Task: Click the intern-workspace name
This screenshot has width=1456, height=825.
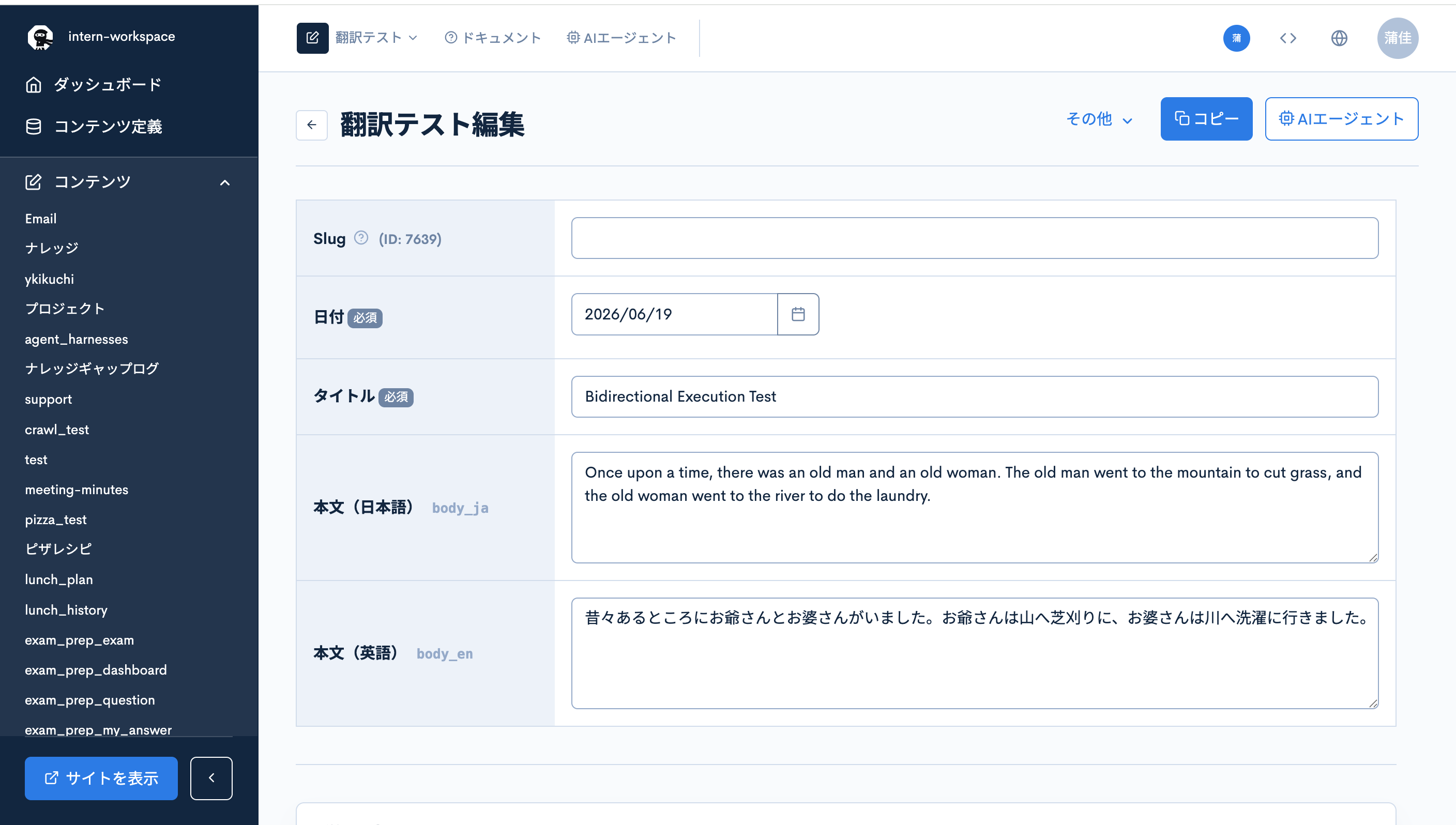Action: tap(122, 37)
